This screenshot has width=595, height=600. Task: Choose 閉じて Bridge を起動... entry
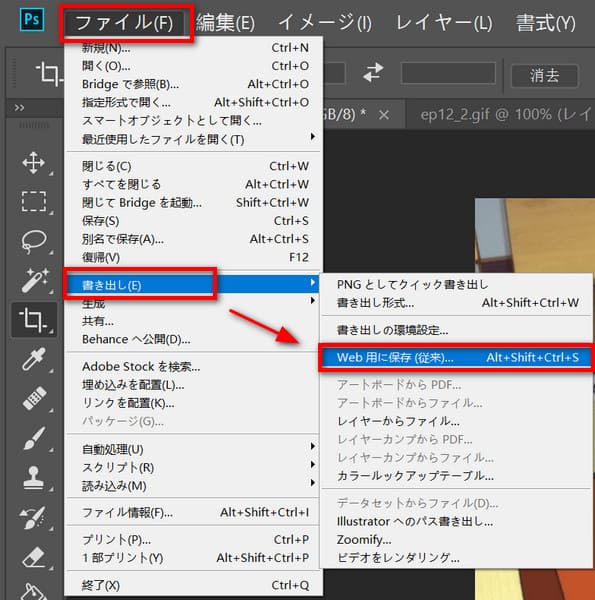click(195, 203)
